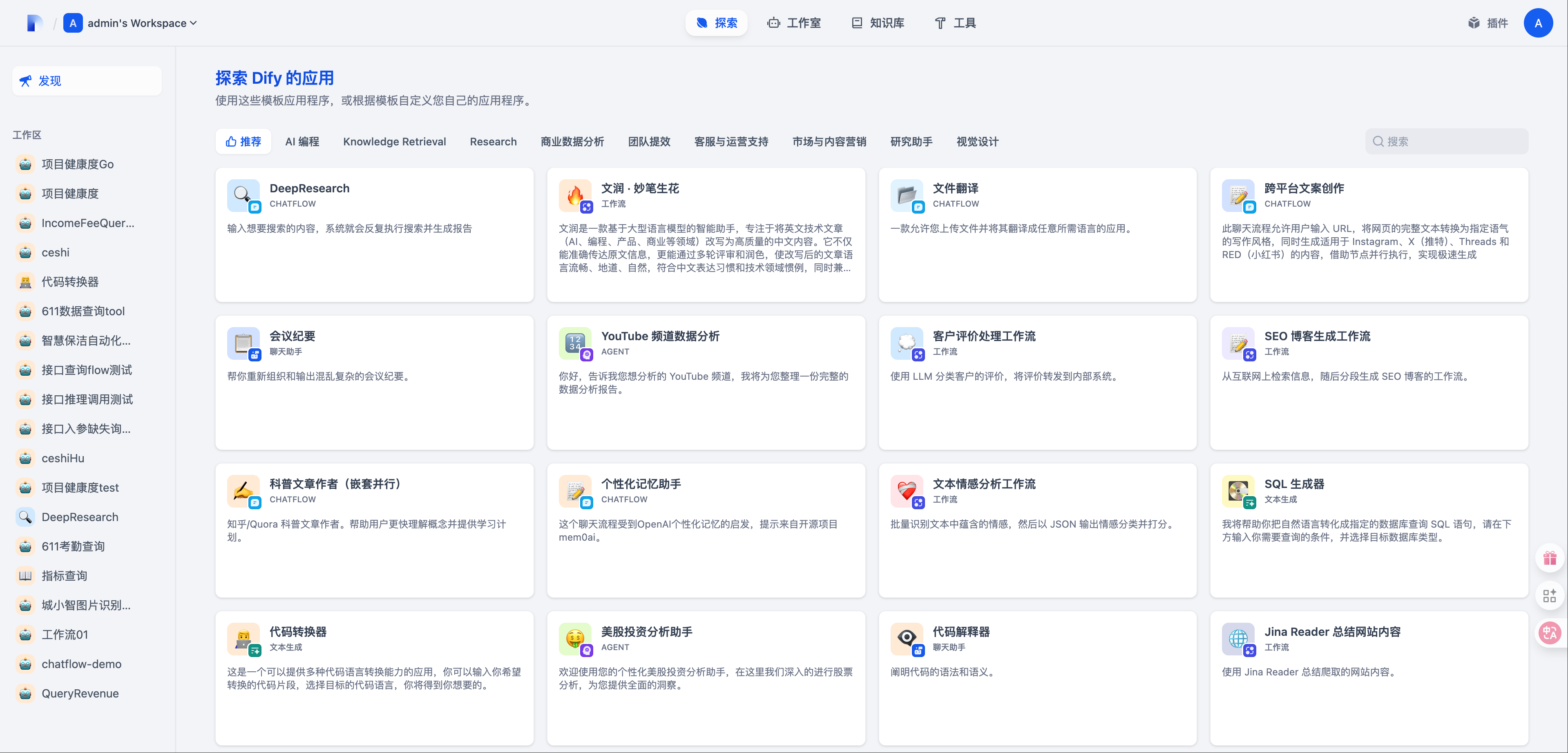Click 文润·妙笔生花 fire icon

tap(575, 195)
